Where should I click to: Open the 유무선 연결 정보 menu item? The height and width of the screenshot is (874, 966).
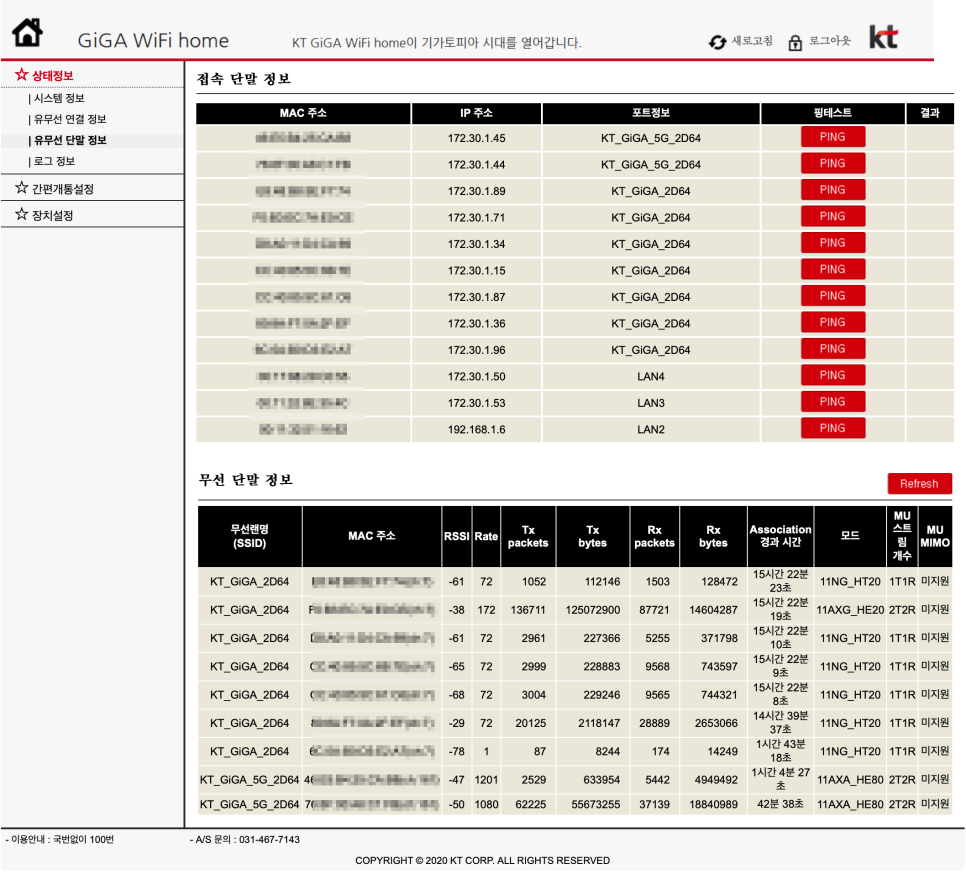click(67, 119)
